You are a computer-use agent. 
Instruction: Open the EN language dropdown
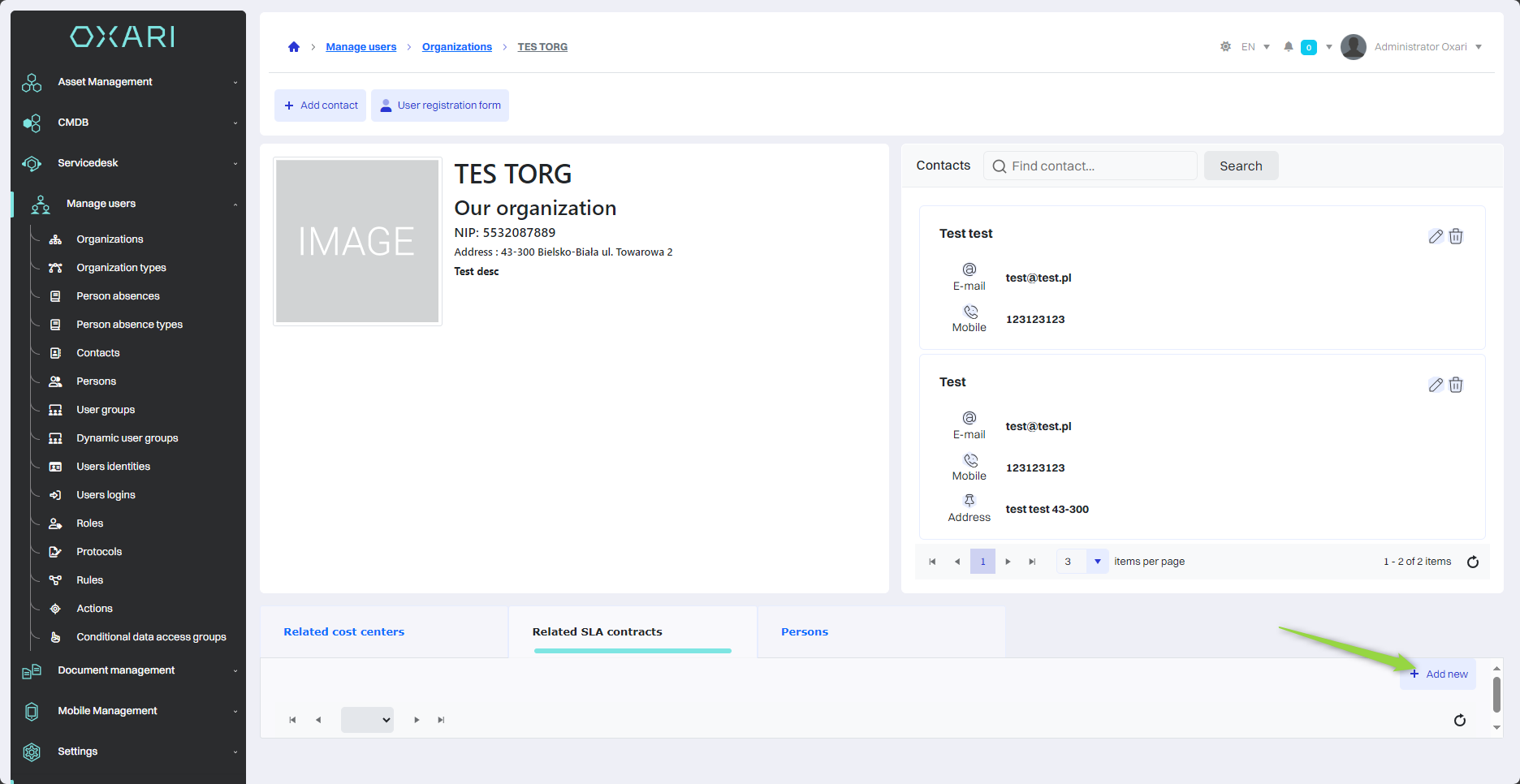[1255, 47]
